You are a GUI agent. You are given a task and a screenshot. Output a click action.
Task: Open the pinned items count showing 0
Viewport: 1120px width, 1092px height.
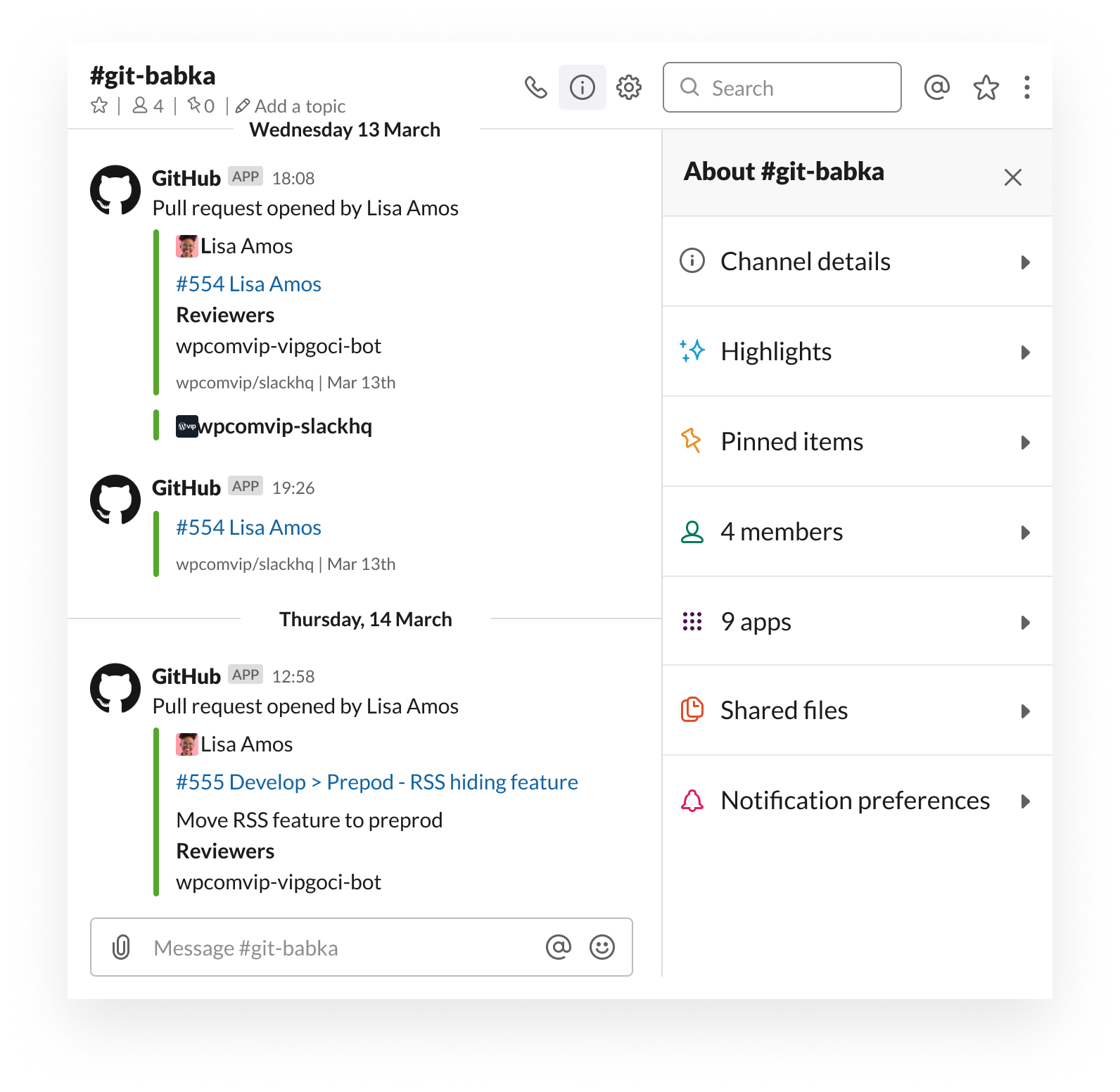pos(201,106)
